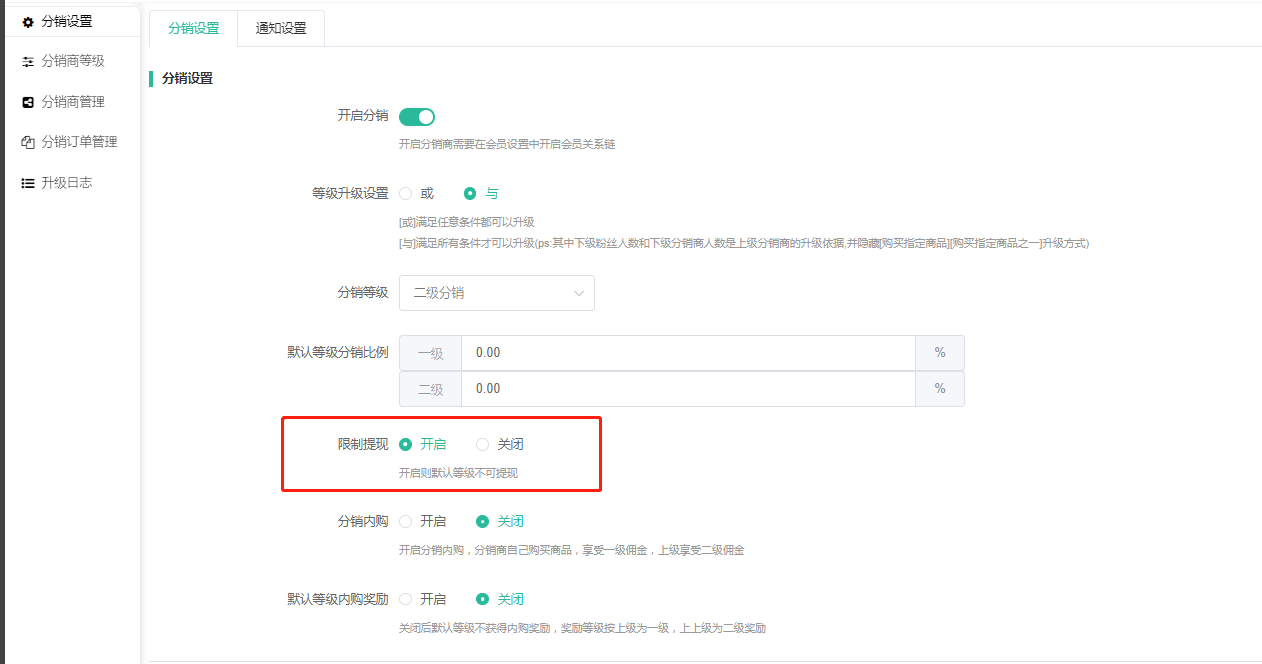Image resolution: width=1262 pixels, height=664 pixels.
Task: Click the 二级 distribution ratio input field
Action: pos(687,389)
